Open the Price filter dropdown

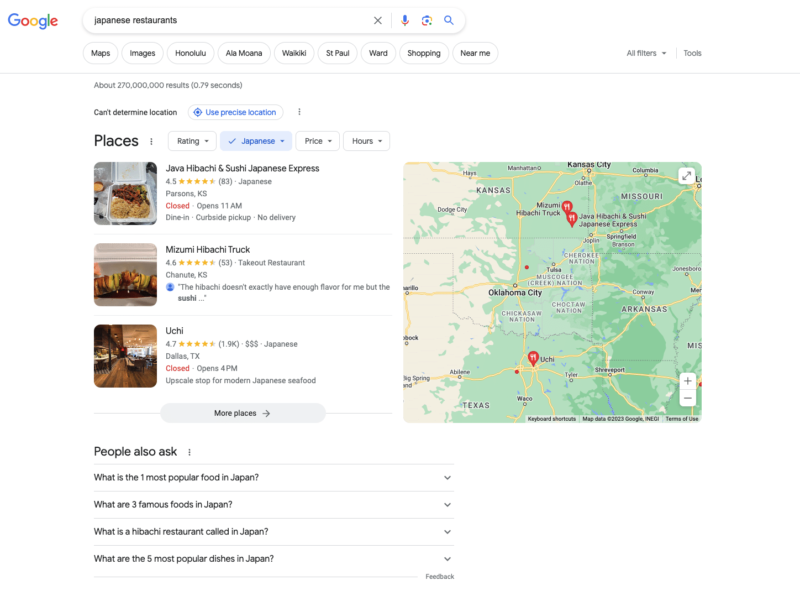click(318, 141)
